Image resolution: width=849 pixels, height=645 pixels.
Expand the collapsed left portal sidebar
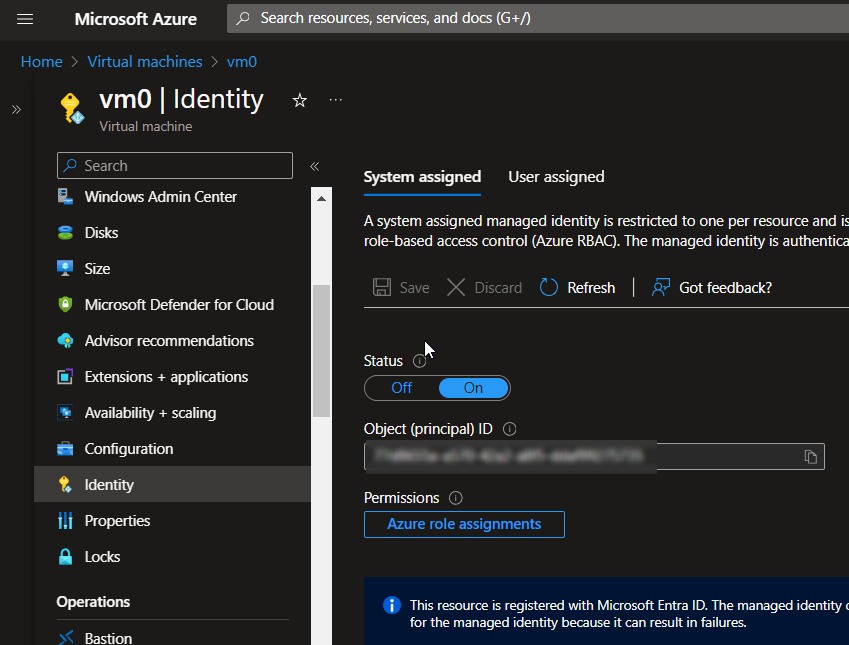pyautogui.click(x=16, y=109)
